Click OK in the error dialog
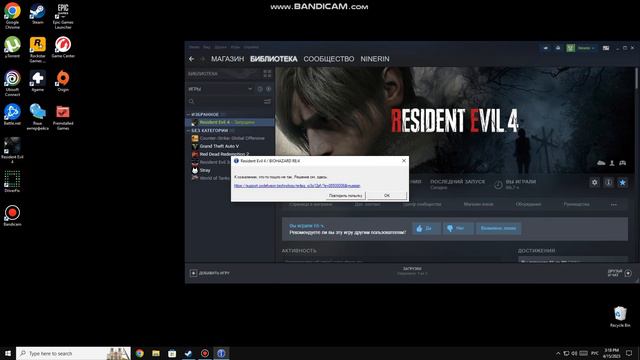The width and height of the screenshot is (640, 360). (x=387, y=196)
